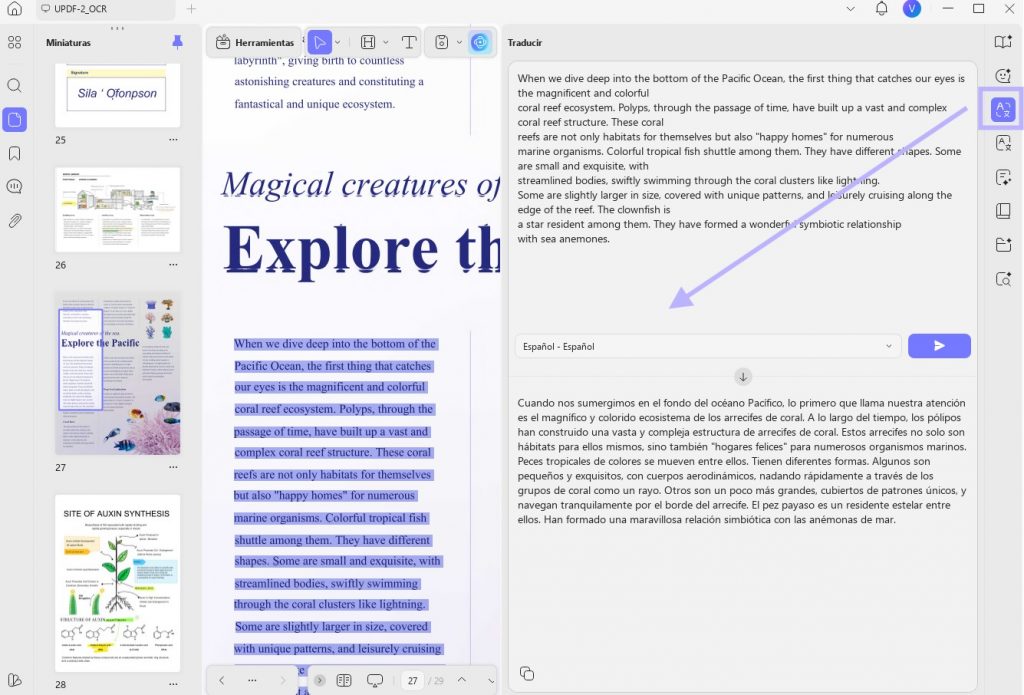
Task: Expand the tab list chevron in title bar
Action: [x=850, y=9]
